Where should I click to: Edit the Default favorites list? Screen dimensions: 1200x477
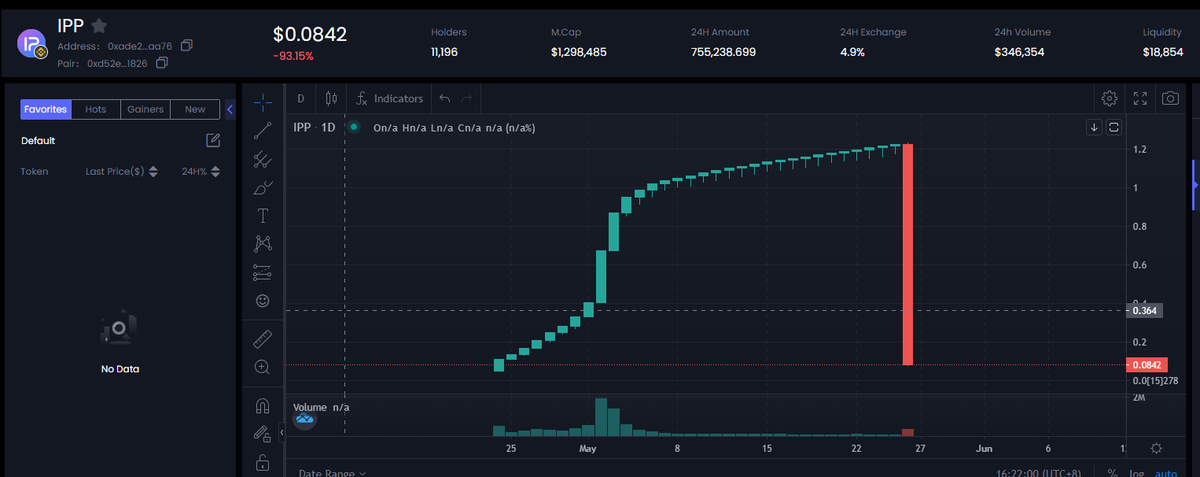coord(213,140)
